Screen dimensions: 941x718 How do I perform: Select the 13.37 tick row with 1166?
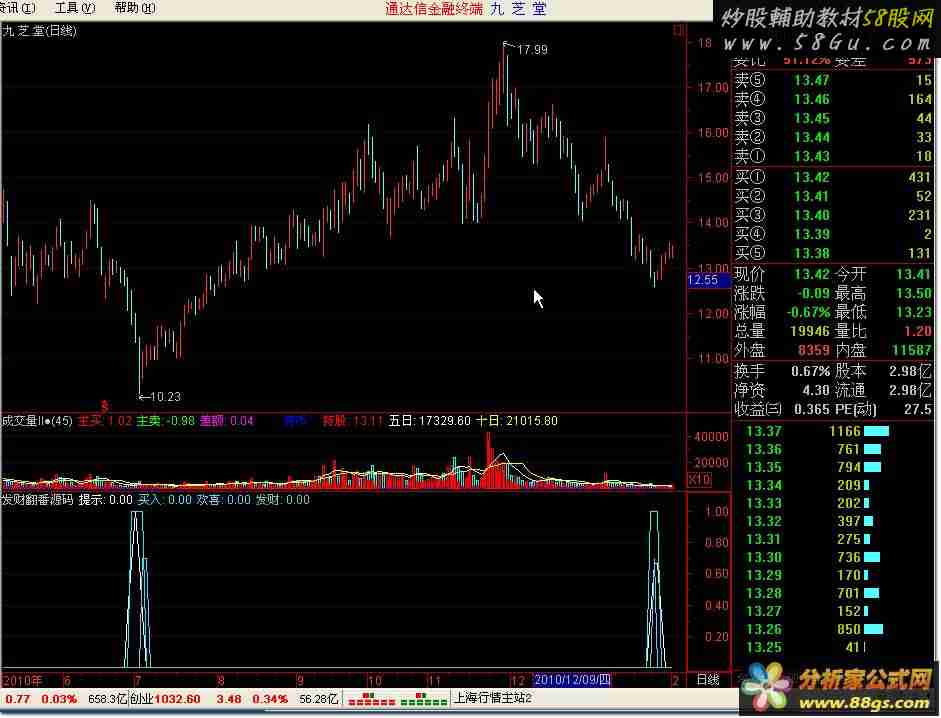817,431
